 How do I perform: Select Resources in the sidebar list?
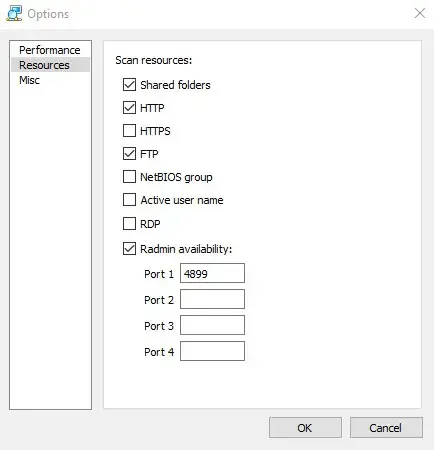coord(50,65)
